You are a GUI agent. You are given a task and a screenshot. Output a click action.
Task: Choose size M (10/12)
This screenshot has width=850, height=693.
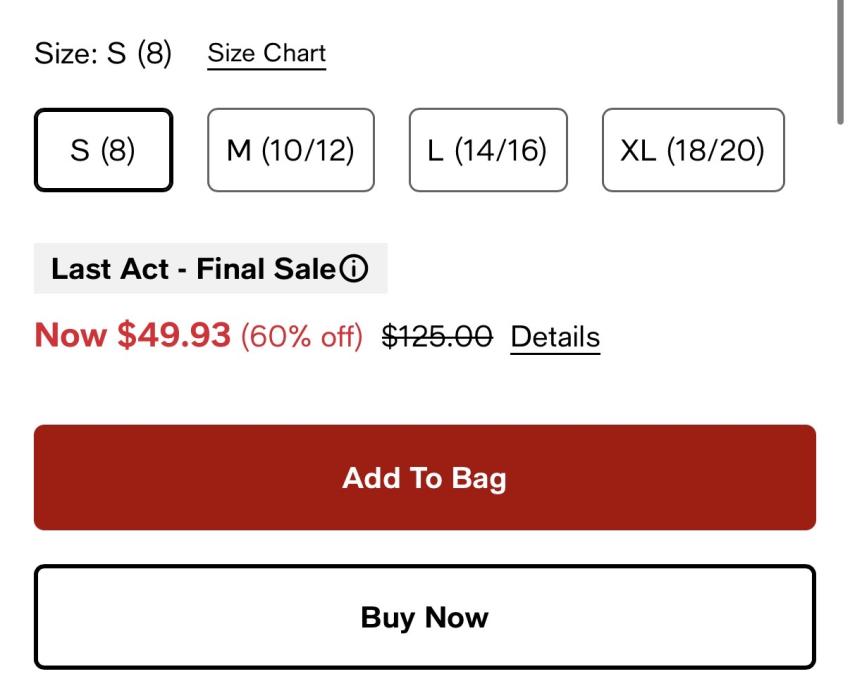[x=291, y=150]
